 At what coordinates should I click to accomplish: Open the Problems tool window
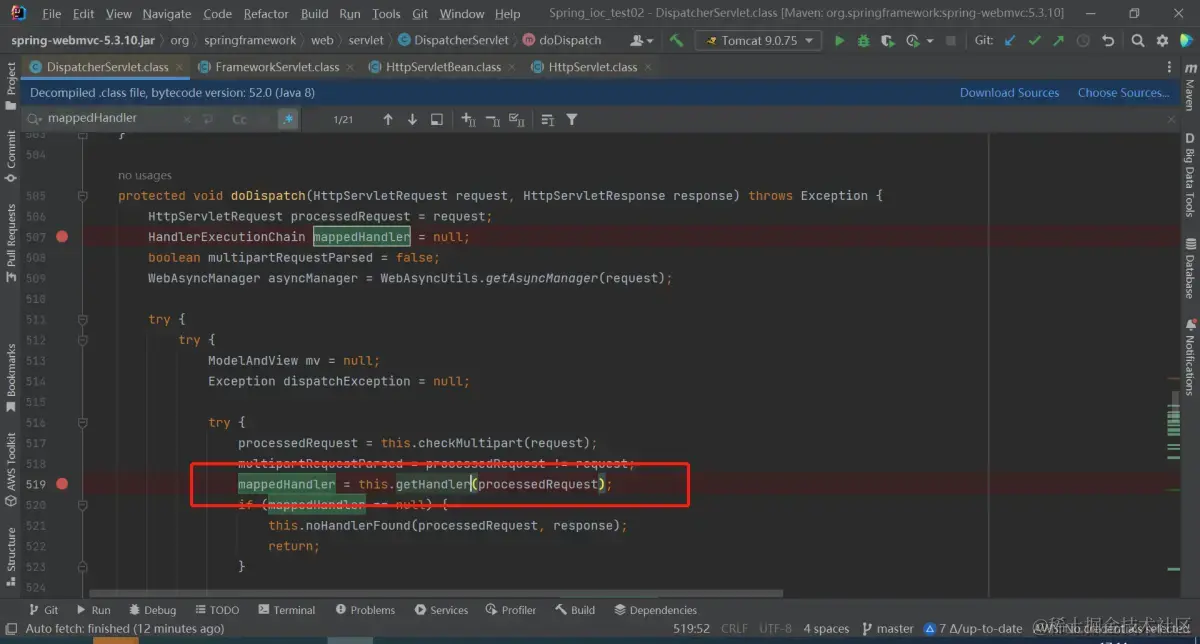[x=365, y=610]
